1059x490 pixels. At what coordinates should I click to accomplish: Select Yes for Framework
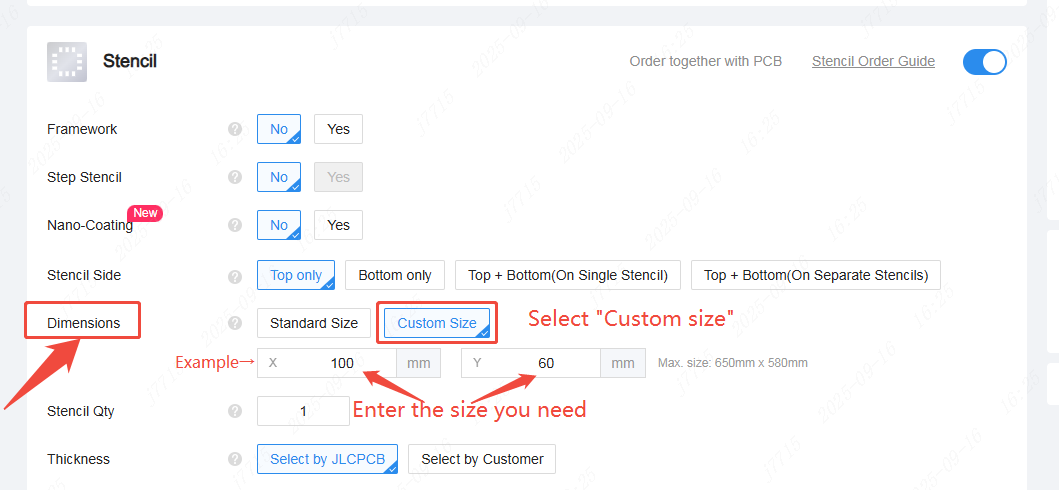[338, 129]
